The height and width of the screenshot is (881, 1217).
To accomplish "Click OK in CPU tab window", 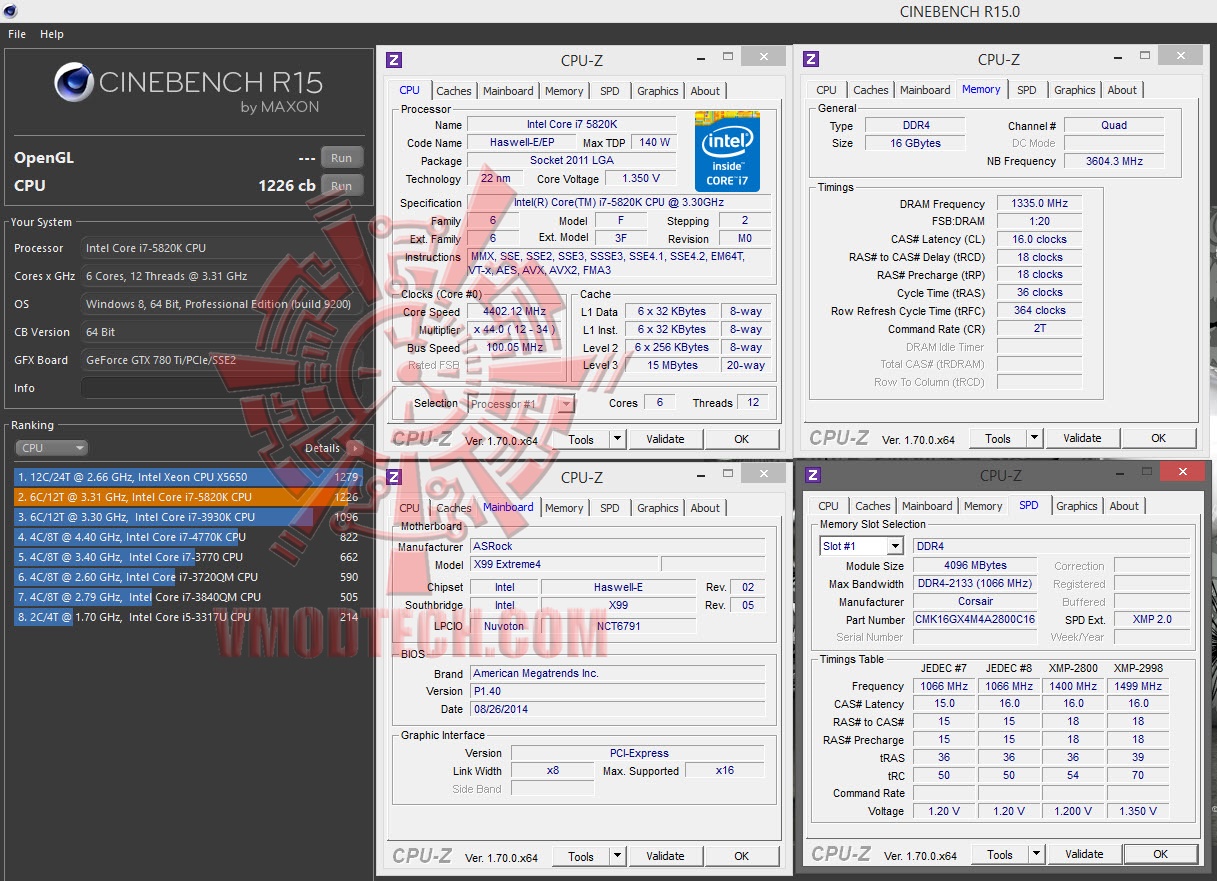I will coord(741,439).
